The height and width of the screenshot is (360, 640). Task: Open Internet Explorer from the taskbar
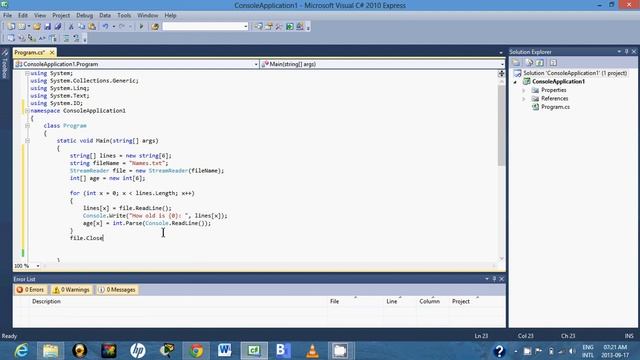point(21,351)
